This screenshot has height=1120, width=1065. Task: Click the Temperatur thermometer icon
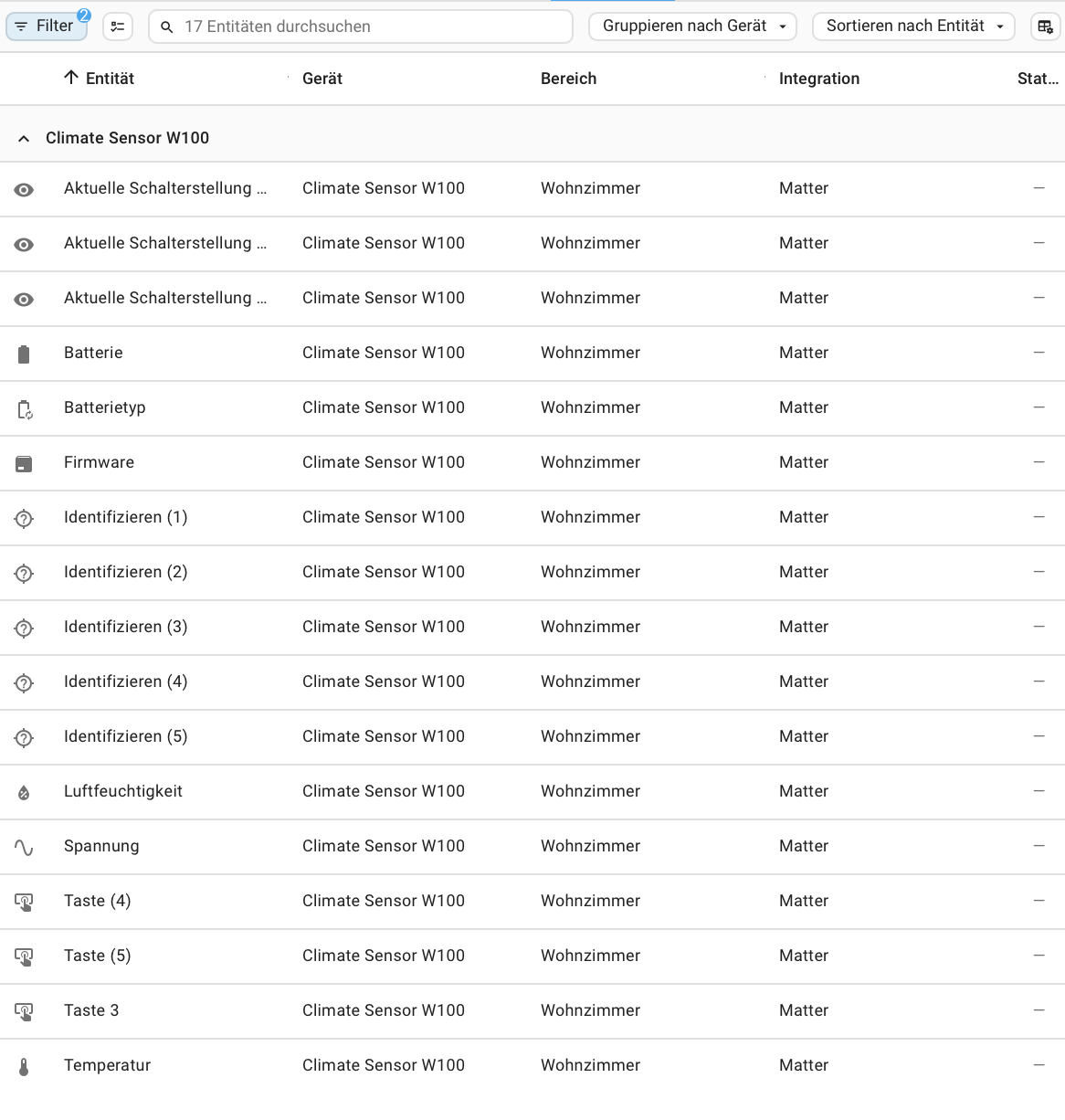pos(24,1067)
